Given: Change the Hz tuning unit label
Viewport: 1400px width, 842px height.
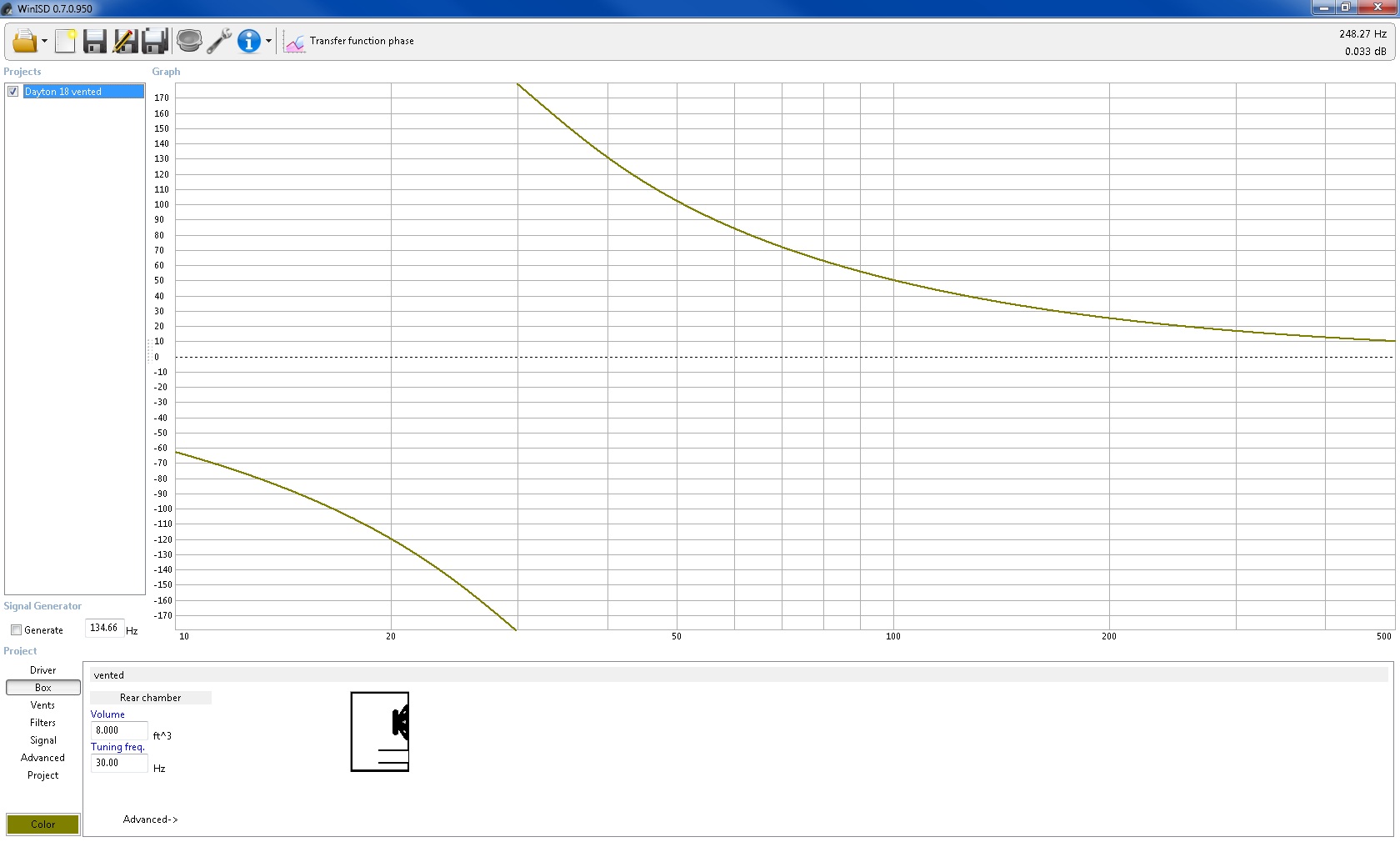Looking at the screenshot, I should pyautogui.click(x=159, y=769).
